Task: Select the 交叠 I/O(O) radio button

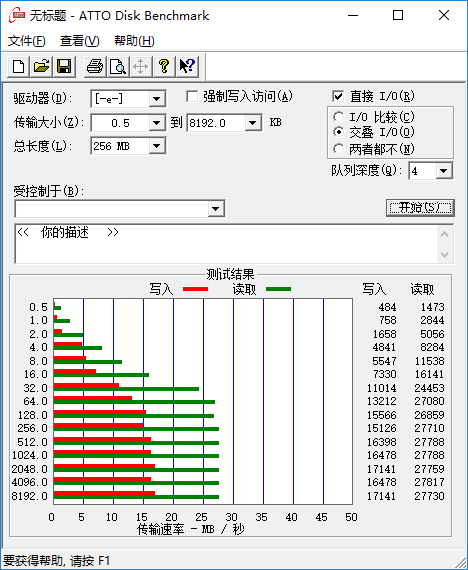Action: click(x=338, y=132)
